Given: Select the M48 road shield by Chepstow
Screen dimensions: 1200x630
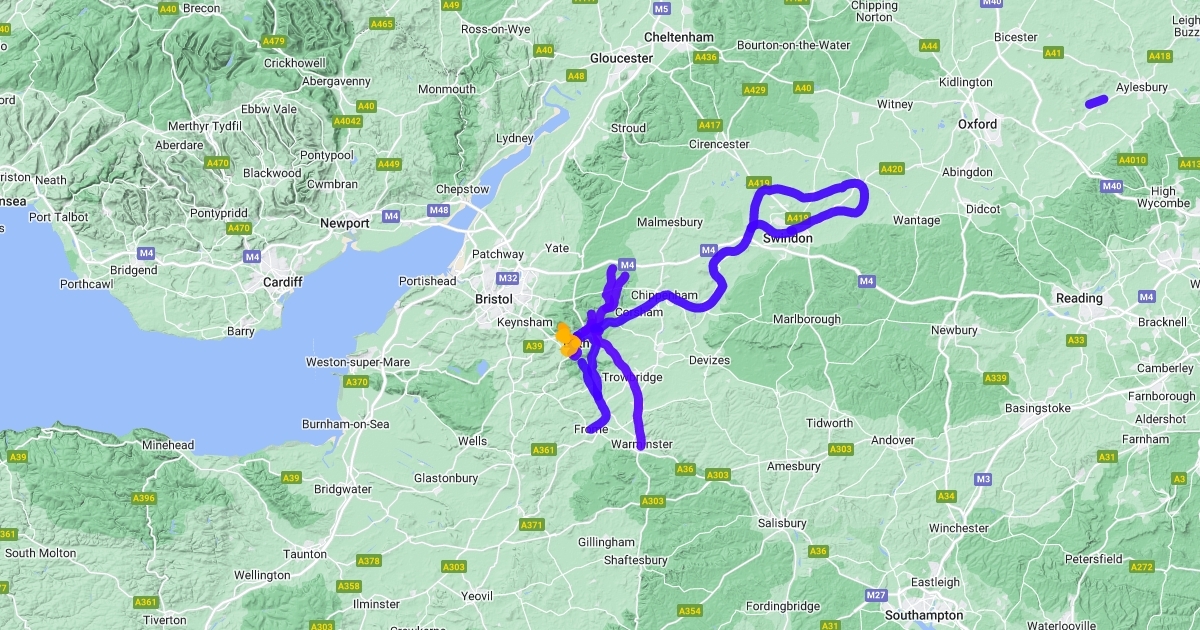Looking at the screenshot, I should click(438, 210).
